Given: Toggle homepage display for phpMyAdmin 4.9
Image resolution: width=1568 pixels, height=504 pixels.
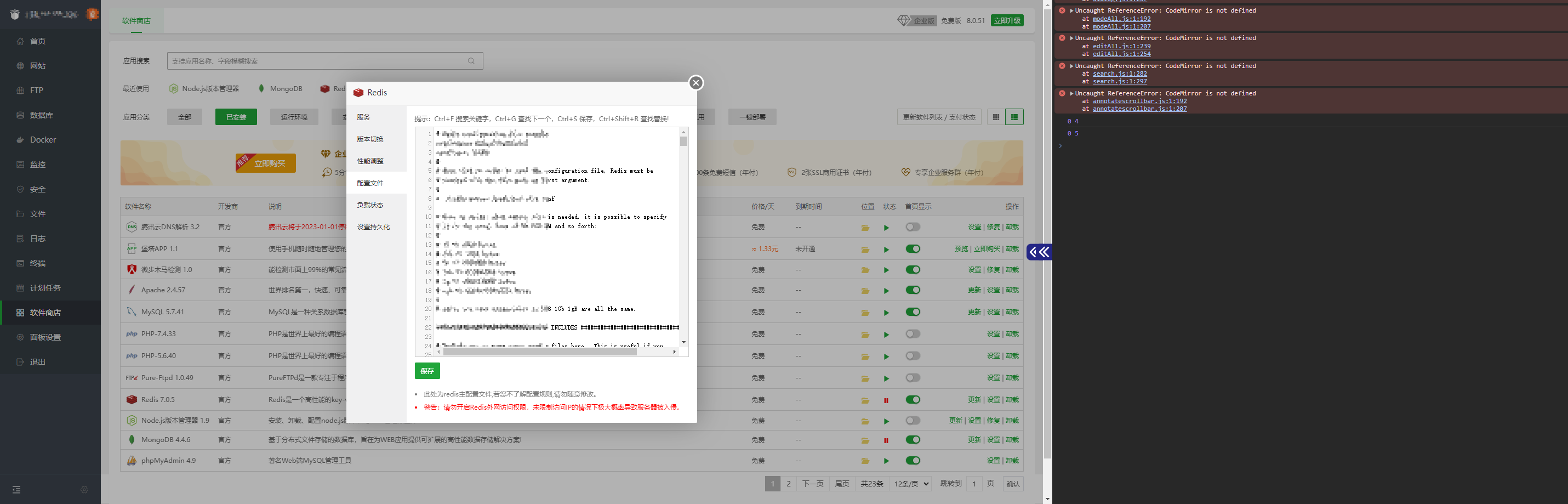Looking at the screenshot, I should pos(913,461).
